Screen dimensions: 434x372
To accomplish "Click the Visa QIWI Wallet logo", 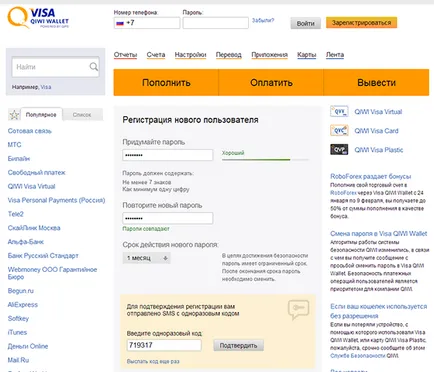I will [x=38, y=17].
